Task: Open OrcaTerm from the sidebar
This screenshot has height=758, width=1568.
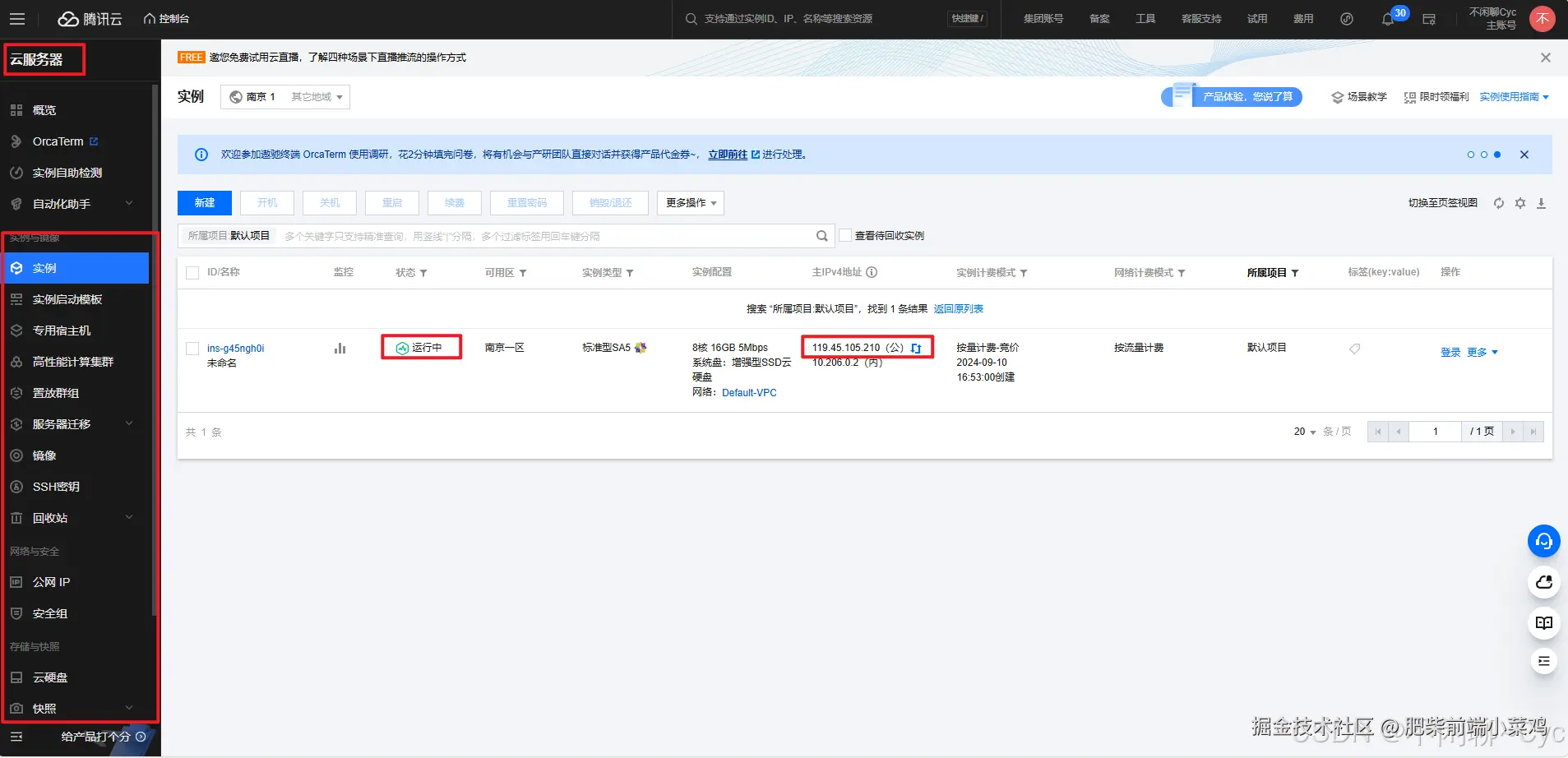Action: click(x=58, y=141)
